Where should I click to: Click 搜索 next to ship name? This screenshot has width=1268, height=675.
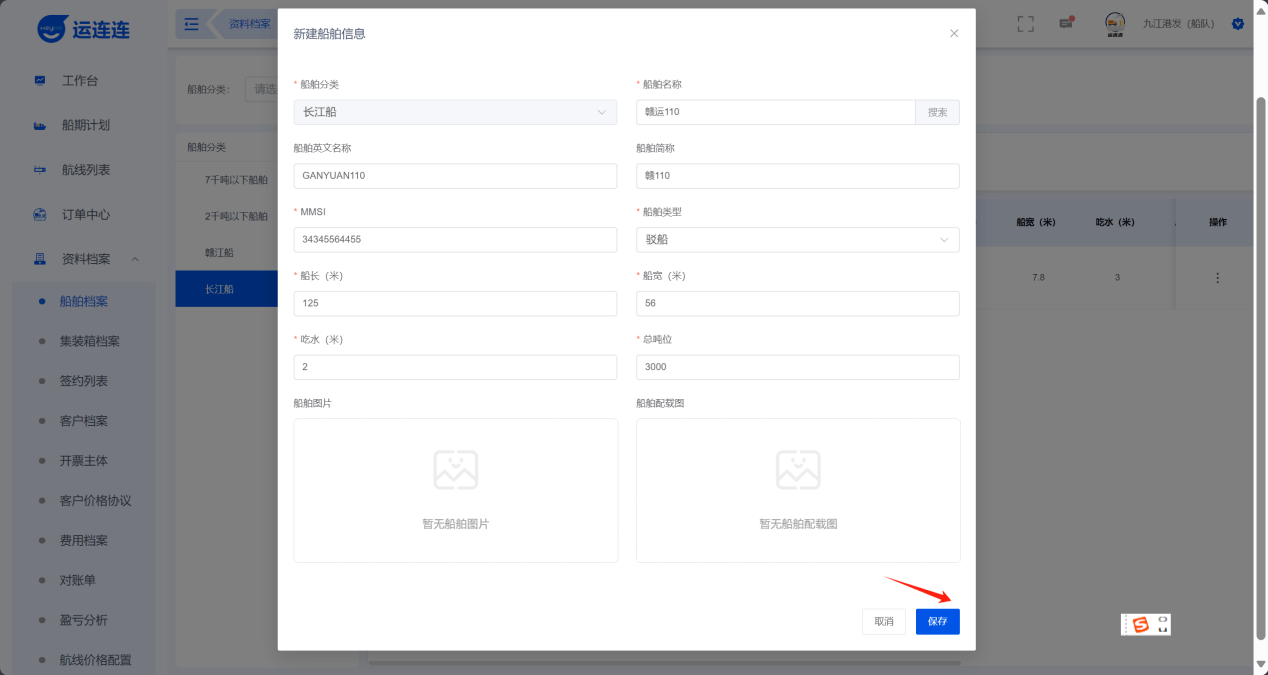click(937, 112)
